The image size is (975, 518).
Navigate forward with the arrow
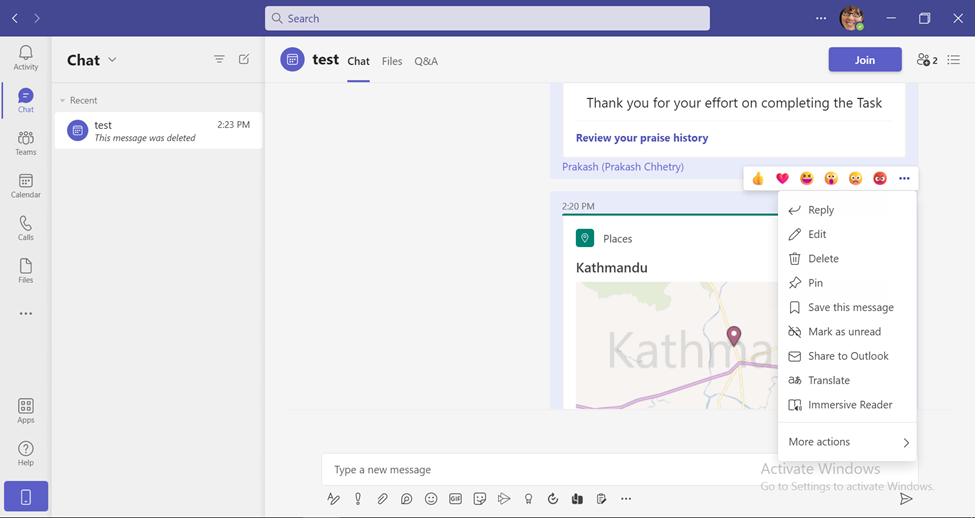pyautogui.click(x=37, y=18)
